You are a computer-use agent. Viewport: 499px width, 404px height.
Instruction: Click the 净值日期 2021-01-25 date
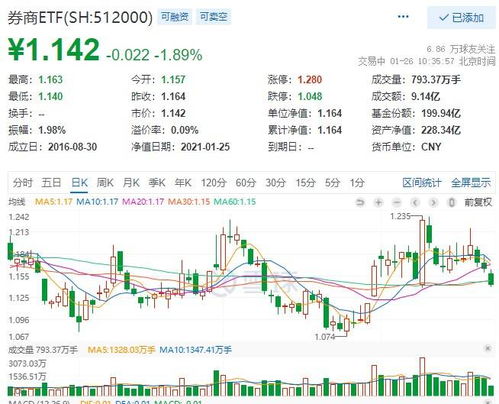coord(205,147)
